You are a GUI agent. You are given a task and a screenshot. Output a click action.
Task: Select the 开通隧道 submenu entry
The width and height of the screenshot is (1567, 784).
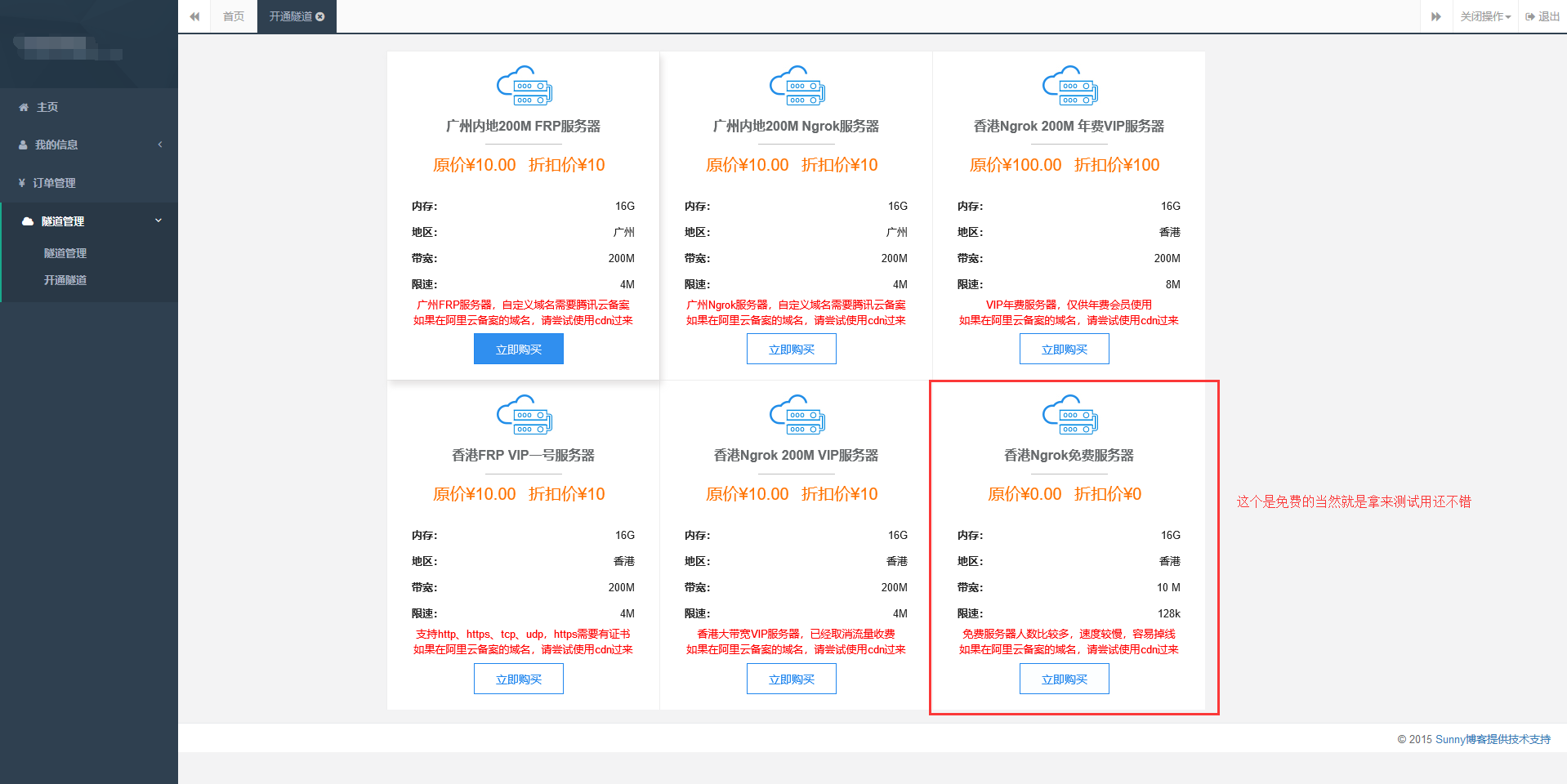(65, 280)
